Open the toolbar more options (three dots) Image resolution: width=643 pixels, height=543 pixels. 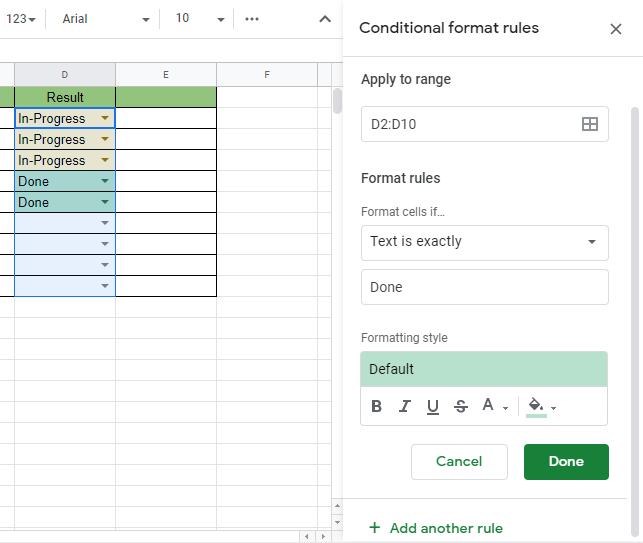point(252,19)
